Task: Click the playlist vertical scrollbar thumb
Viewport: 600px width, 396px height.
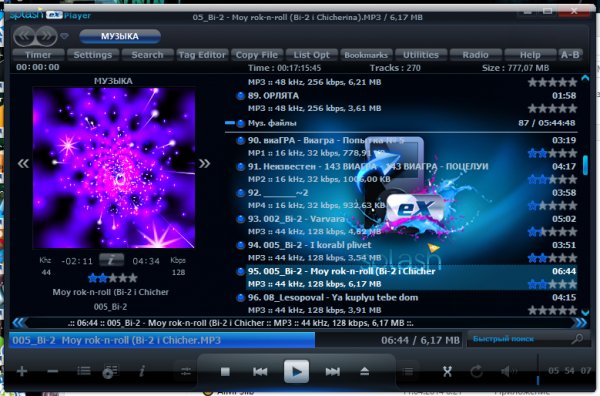Action: click(585, 165)
